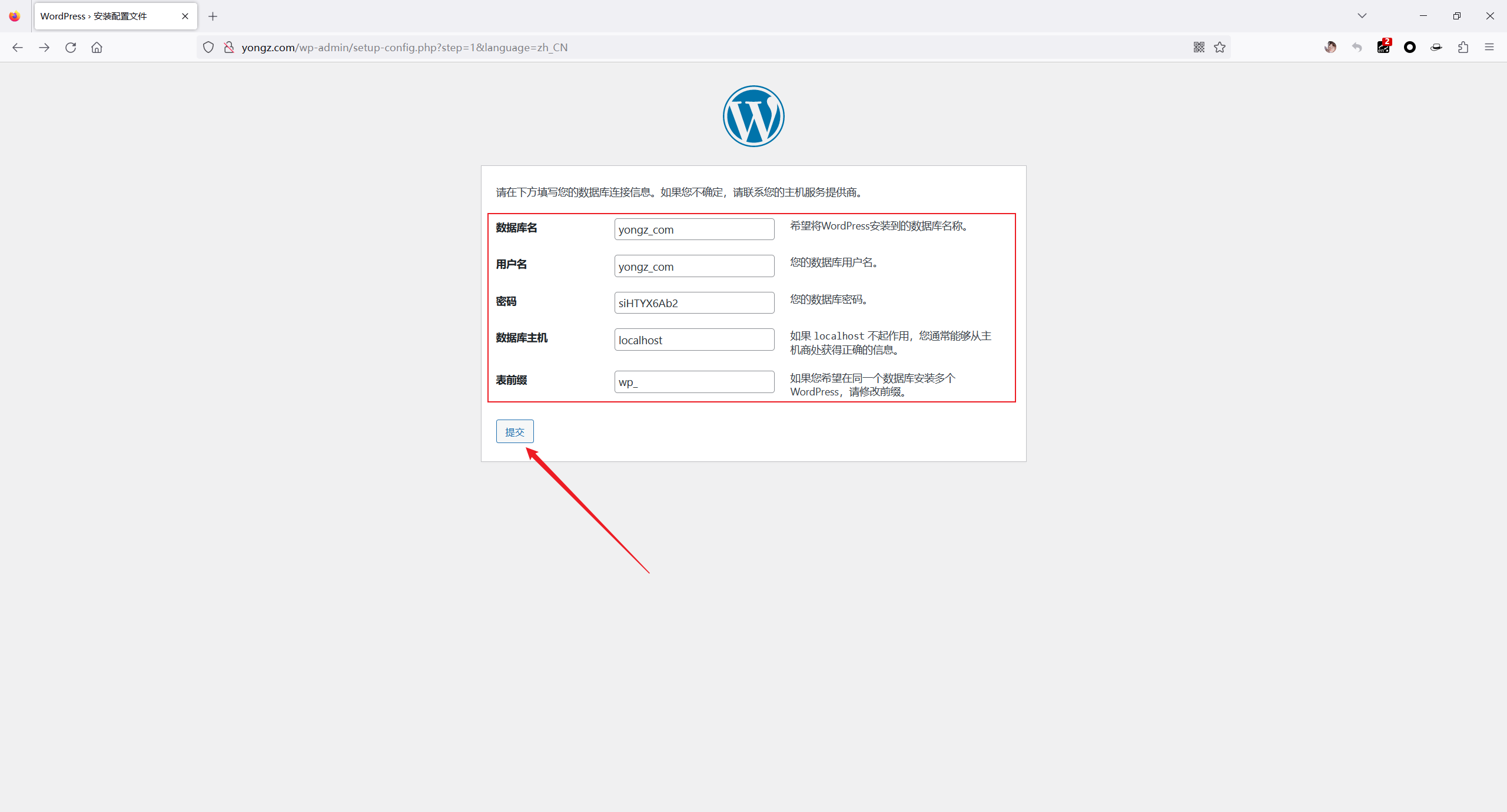Click the browser forward arrow
The height and width of the screenshot is (812, 1507).
pyautogui.click(x=44, y=48)
